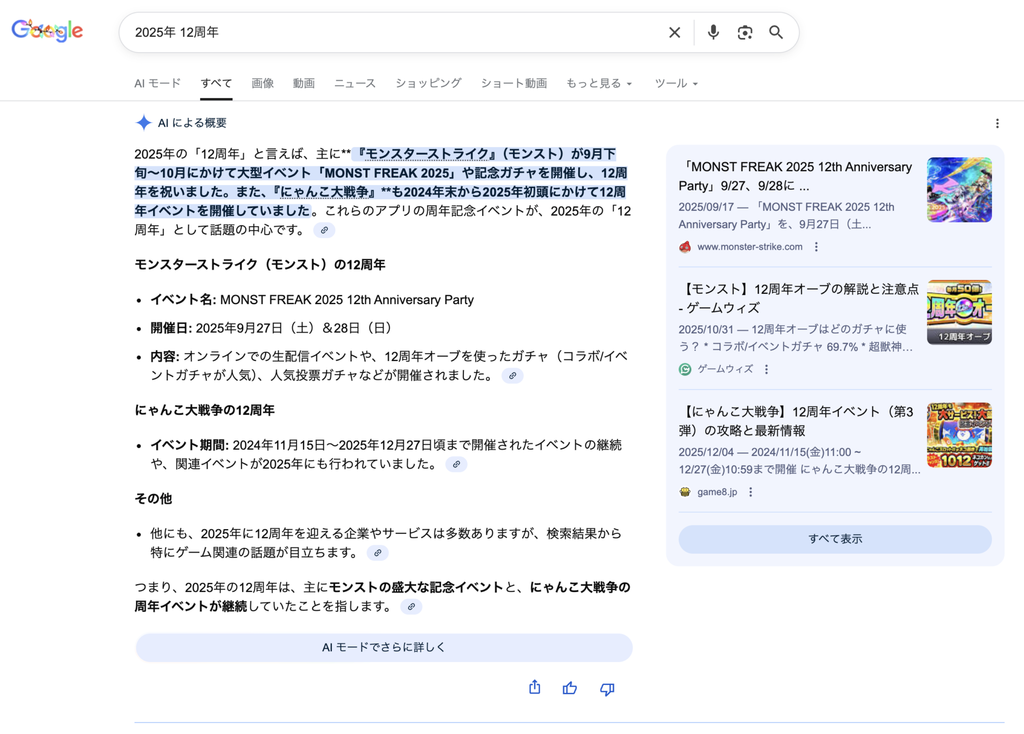Click the link icon after the first paragraph
Viewport: 1024px width, 734px height.
(x=323, y=230)
